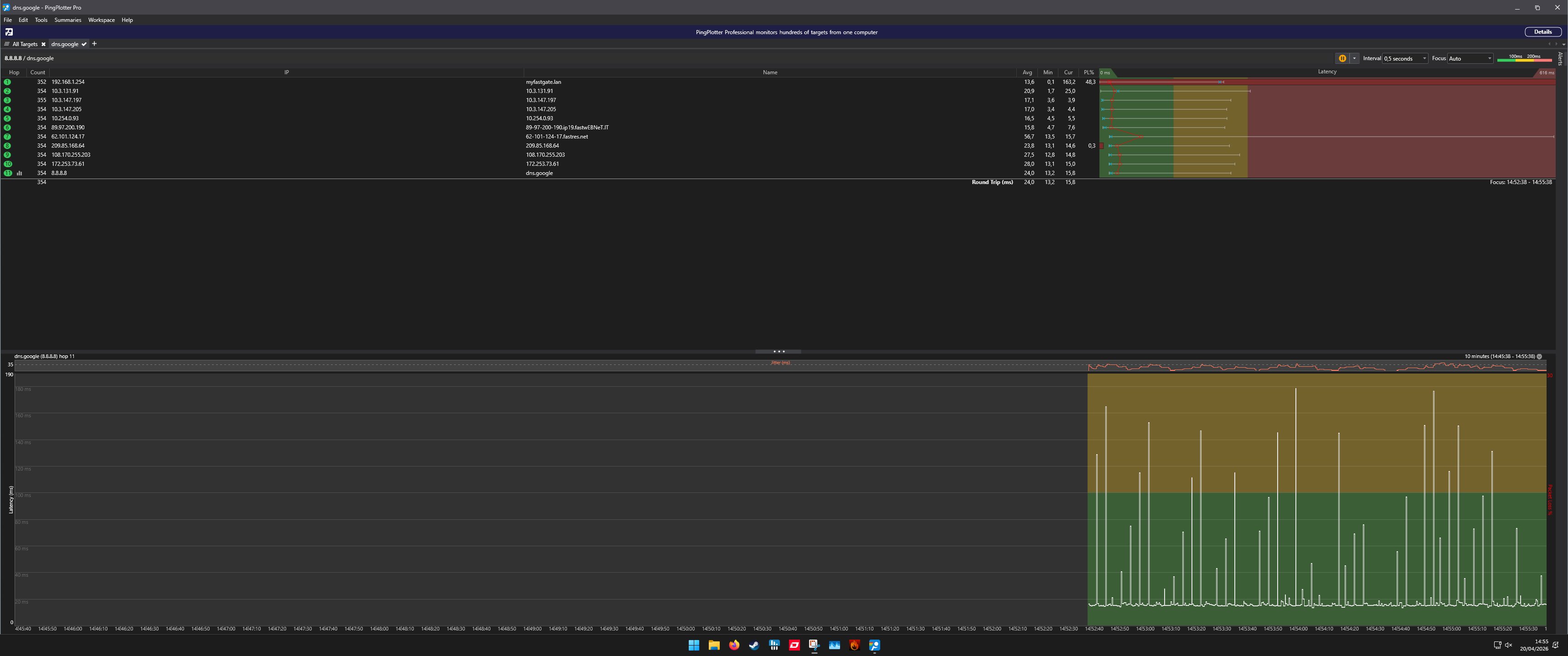Click the PingPlotter logo icon in banner

[x=9, y=32]
